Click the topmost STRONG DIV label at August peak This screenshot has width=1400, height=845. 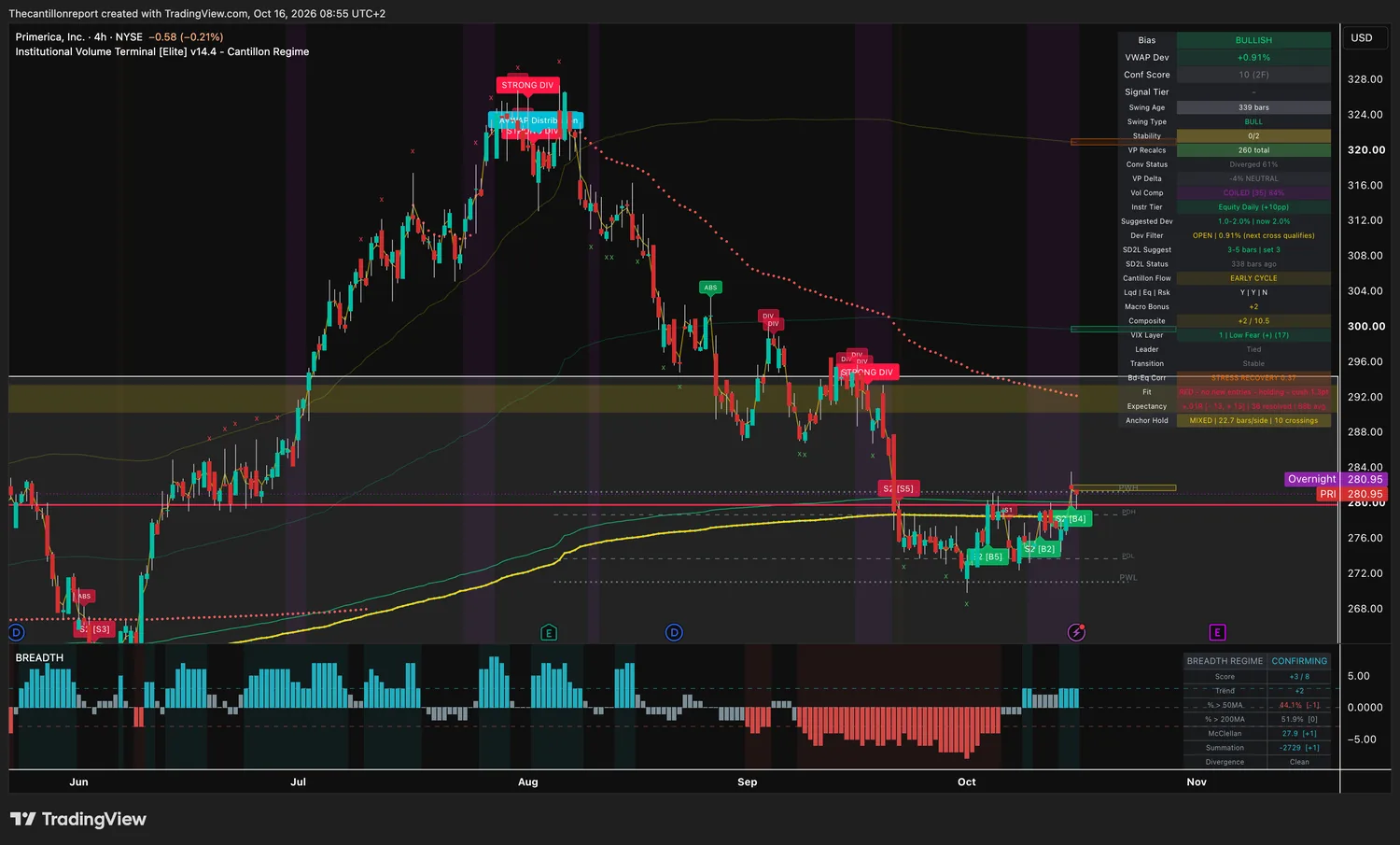pos(527,85)
